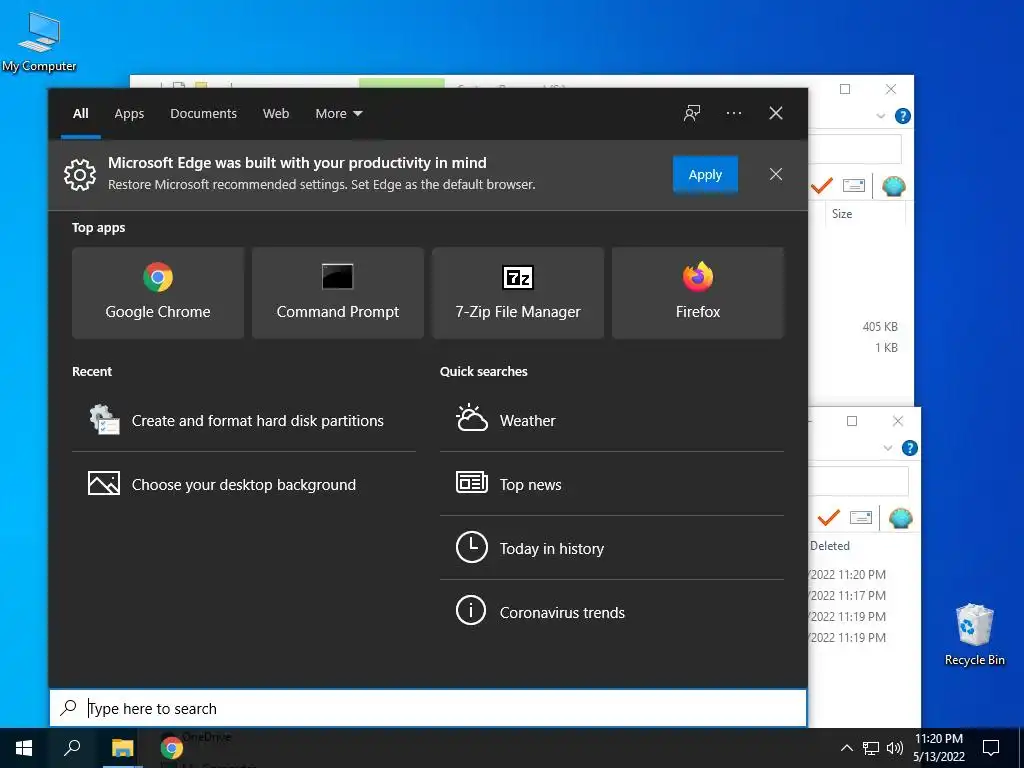Image resolution: width=1024 pixels, height=768 pixels.
Task: Click red checkmark in upper Explorer toolbar
Action: [x=822, y=186]
